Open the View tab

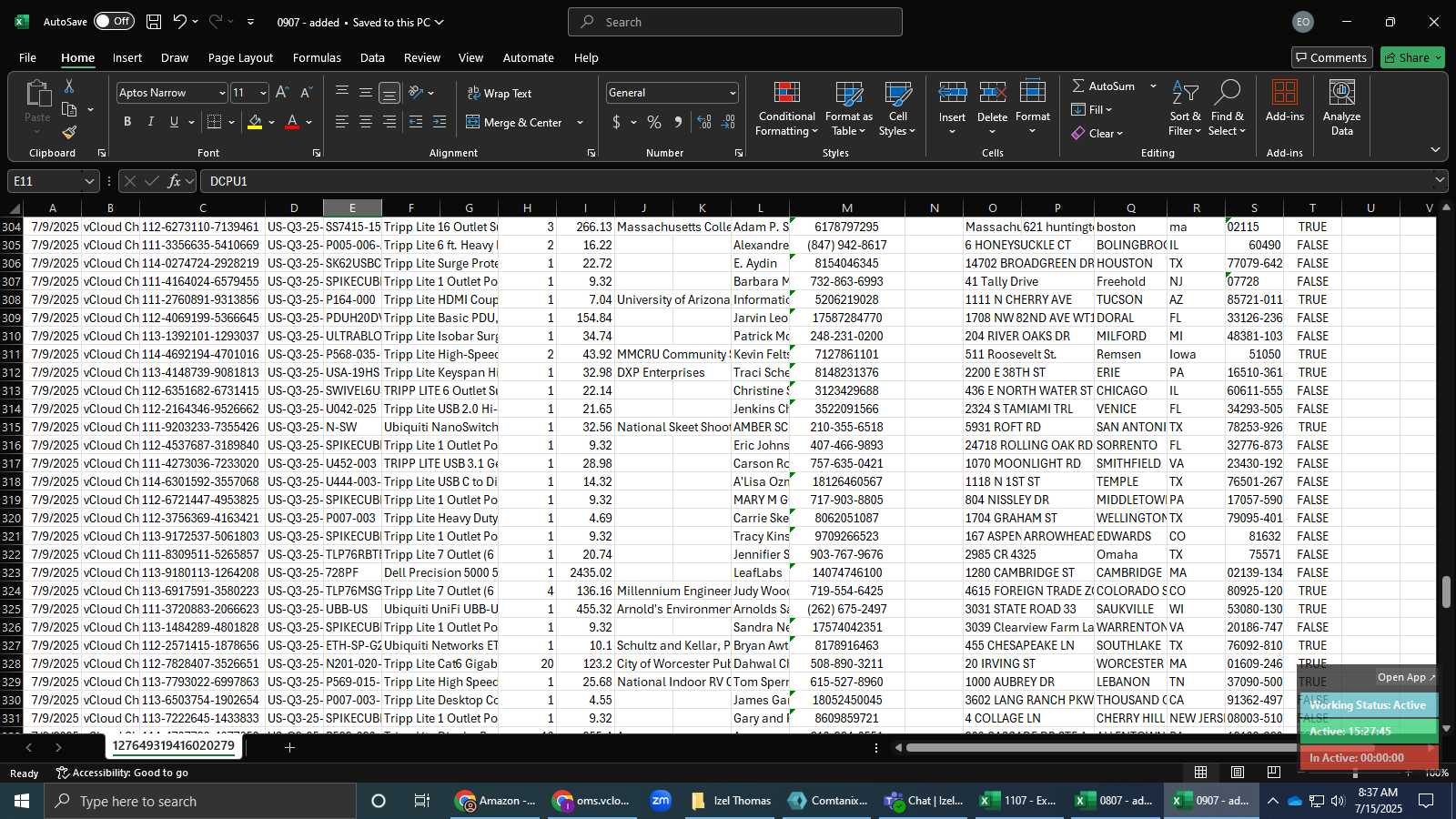470,57
